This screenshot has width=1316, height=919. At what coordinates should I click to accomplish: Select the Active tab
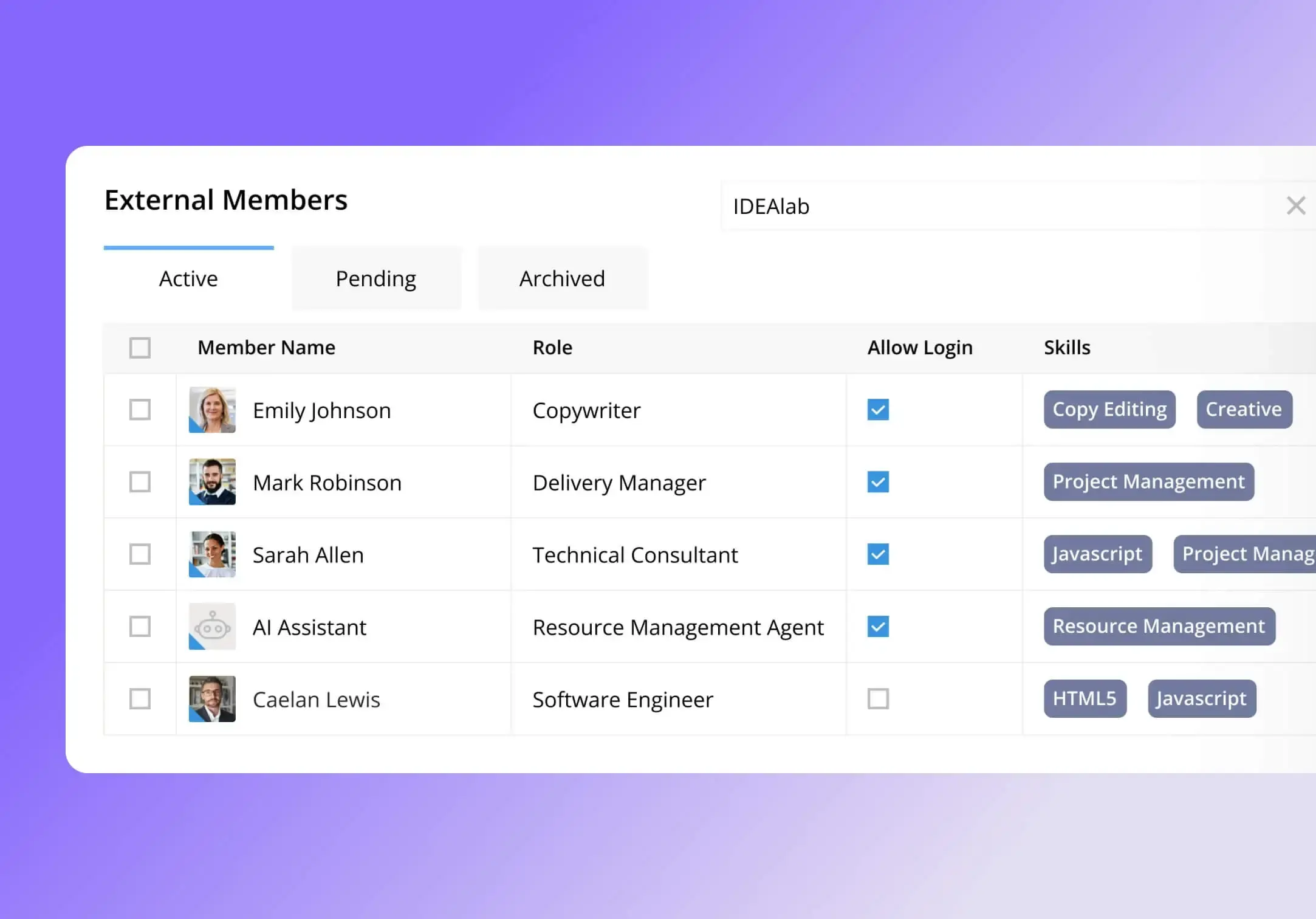tap(188, 278)
